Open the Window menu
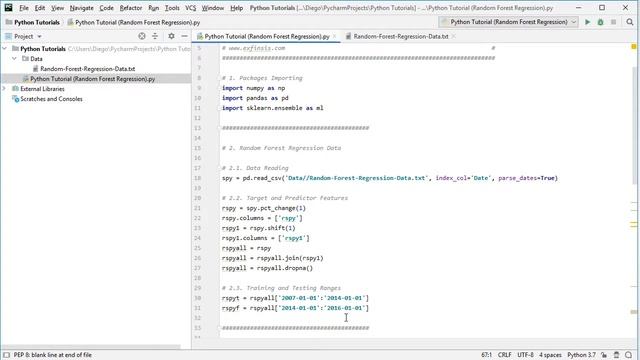The height and width of the screenshot is (360, 640). (x=213, y=8)
